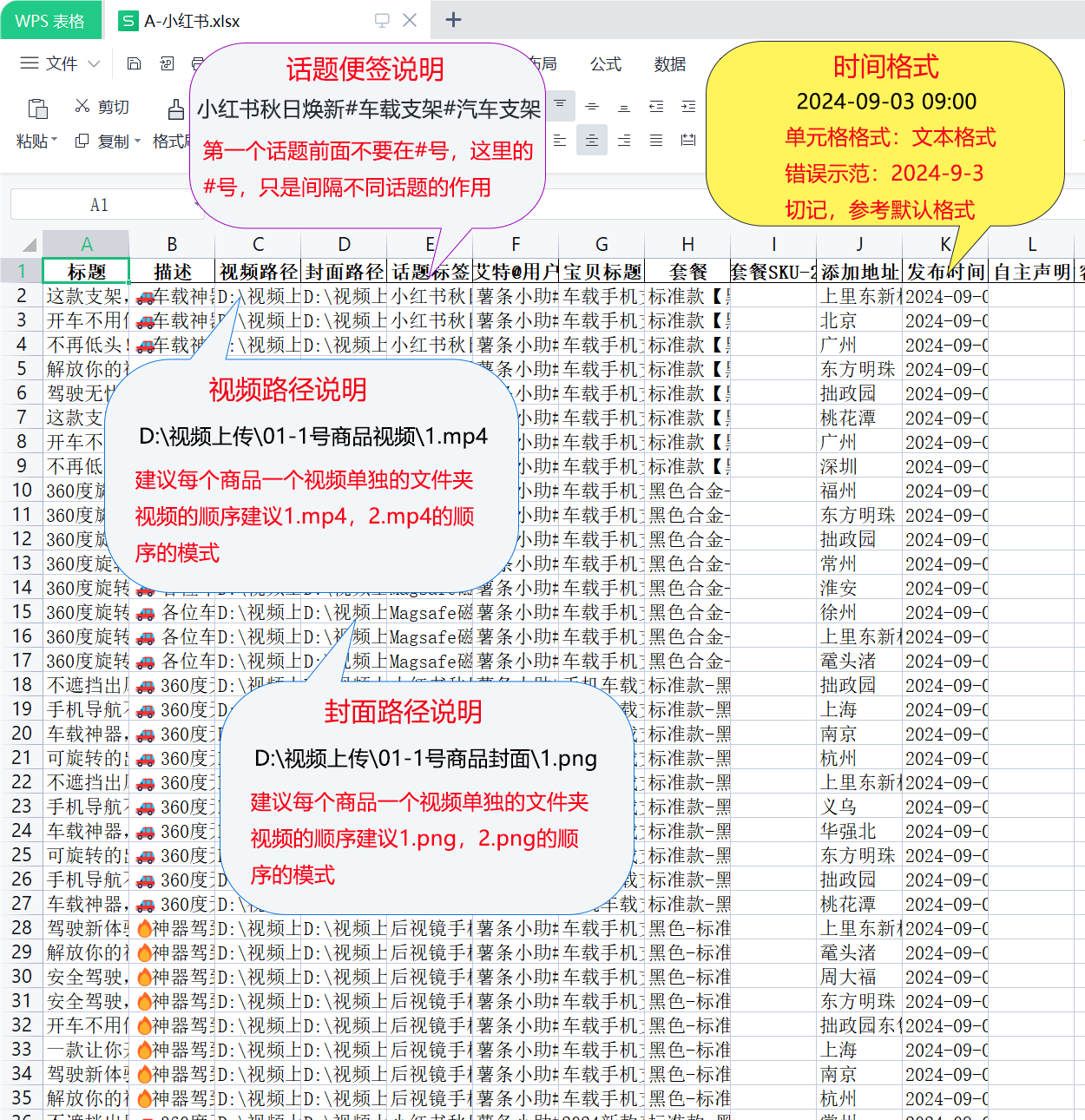Viewport: 1085px width, 1120px height.
Task: Click address cell 周大福 in row 30
Action: tap(859, 977)
